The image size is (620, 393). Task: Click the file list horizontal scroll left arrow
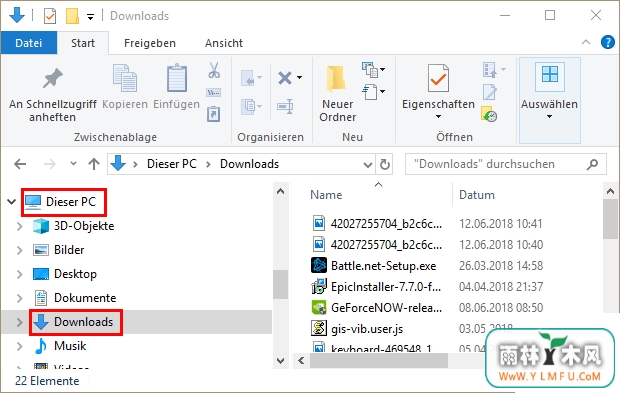click(x=301, y=361)
